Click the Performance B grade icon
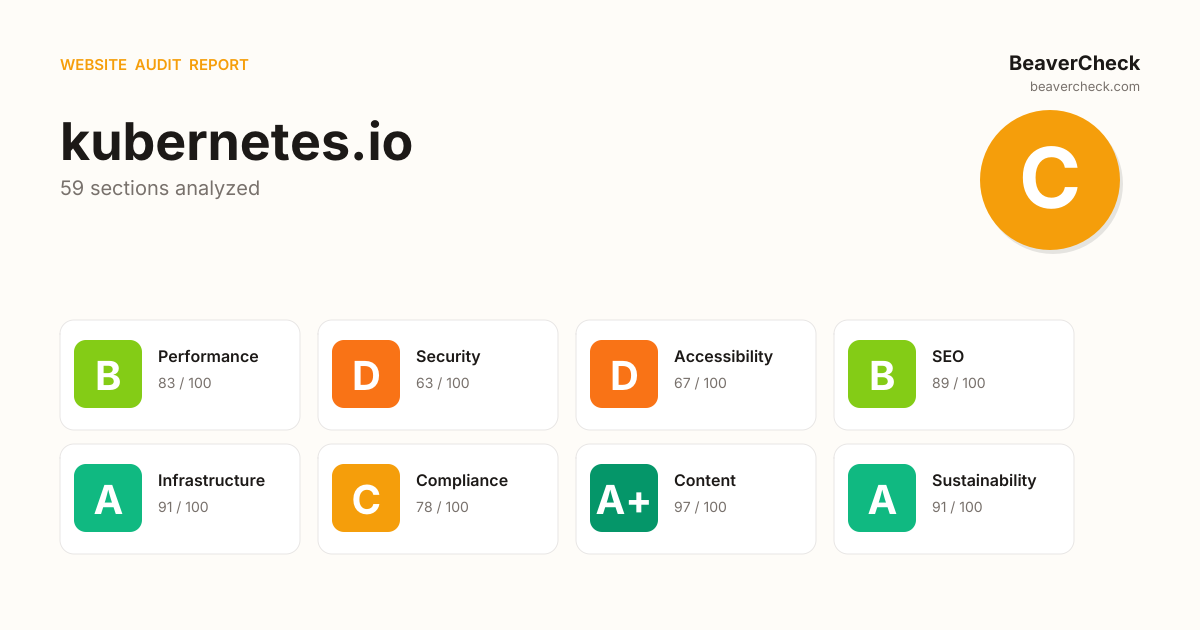The image size is (1200, 630). tap(108, 374)
